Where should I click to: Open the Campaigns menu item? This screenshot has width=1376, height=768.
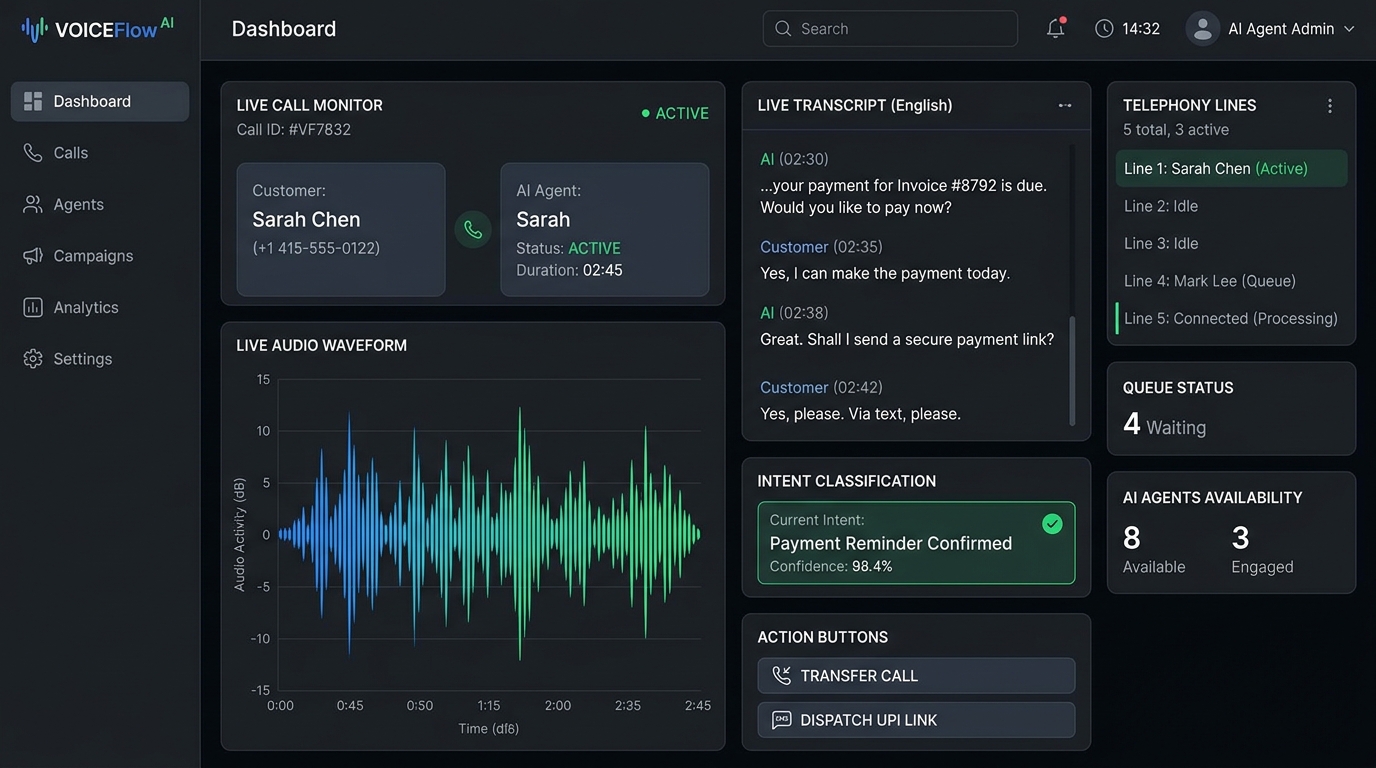pyautogui.click(x=100, y=256)
